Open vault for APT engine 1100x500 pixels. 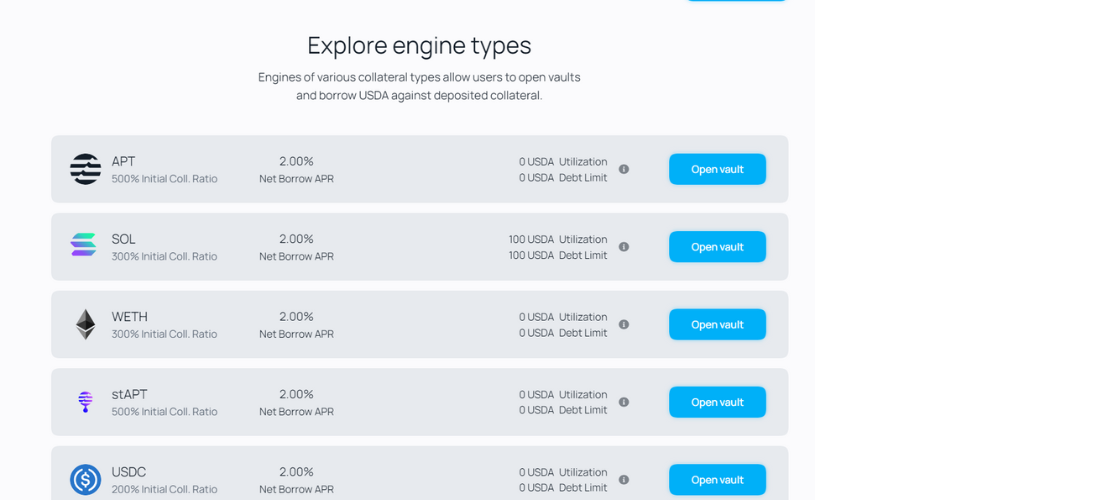point(717,169)
